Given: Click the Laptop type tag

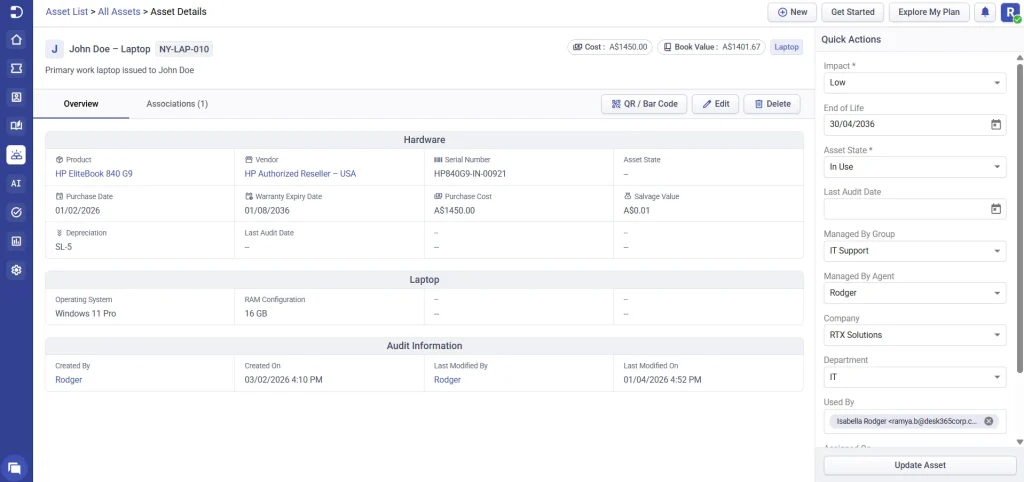Looking at the screenshot, I should (786, 47).
